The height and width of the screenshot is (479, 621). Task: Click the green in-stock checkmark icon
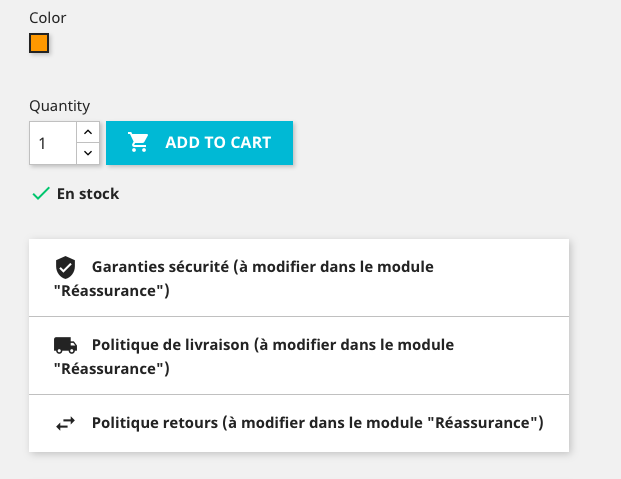coord(41,194)
